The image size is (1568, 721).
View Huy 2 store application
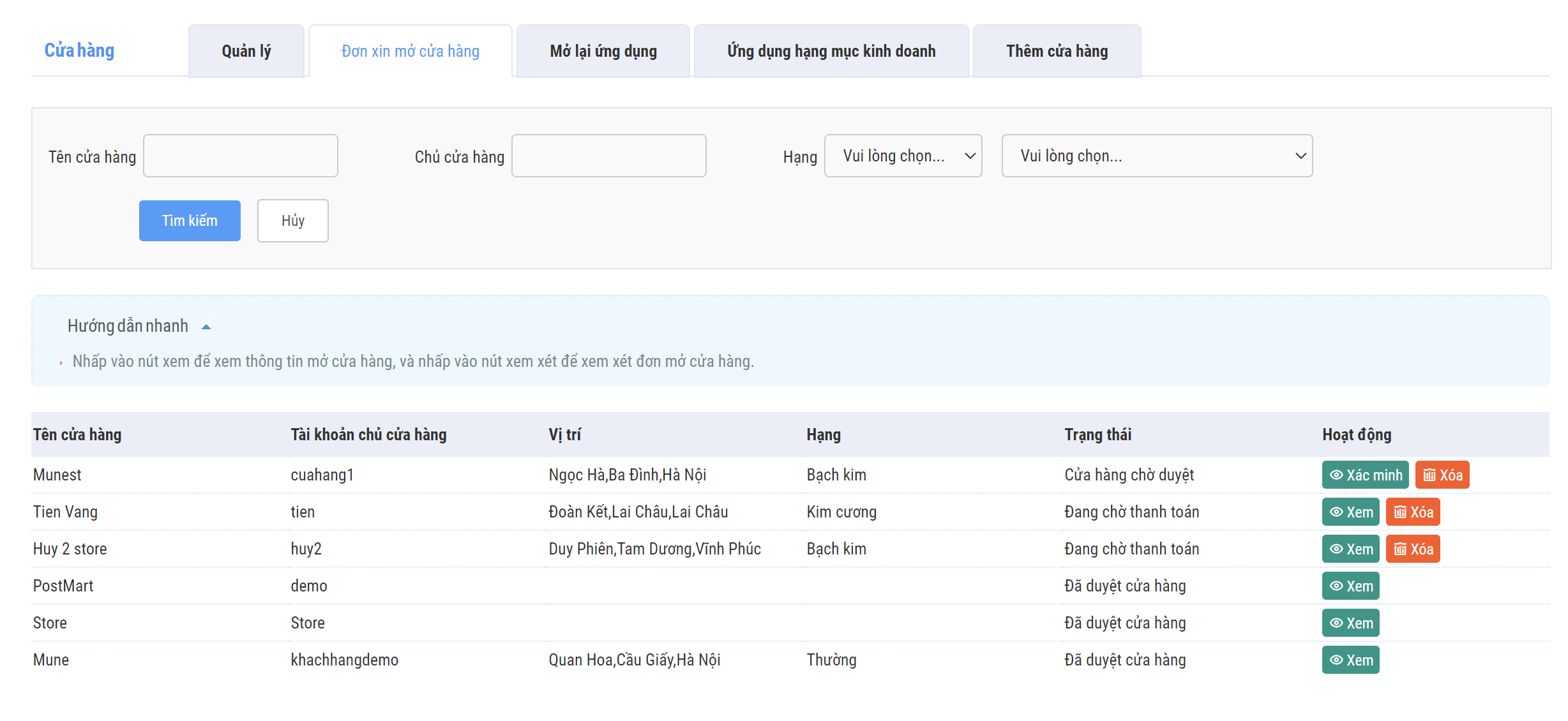1350,549
